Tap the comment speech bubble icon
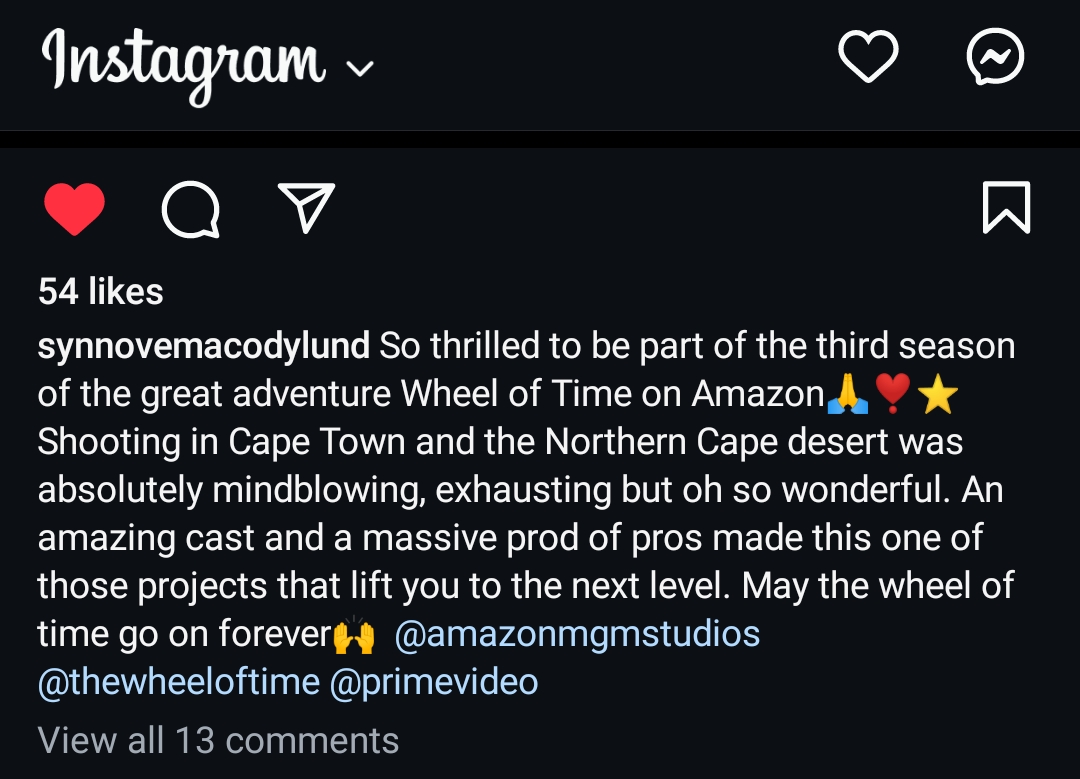The image size is (1080, 779). pyautogui.click(x=190, y=210)
